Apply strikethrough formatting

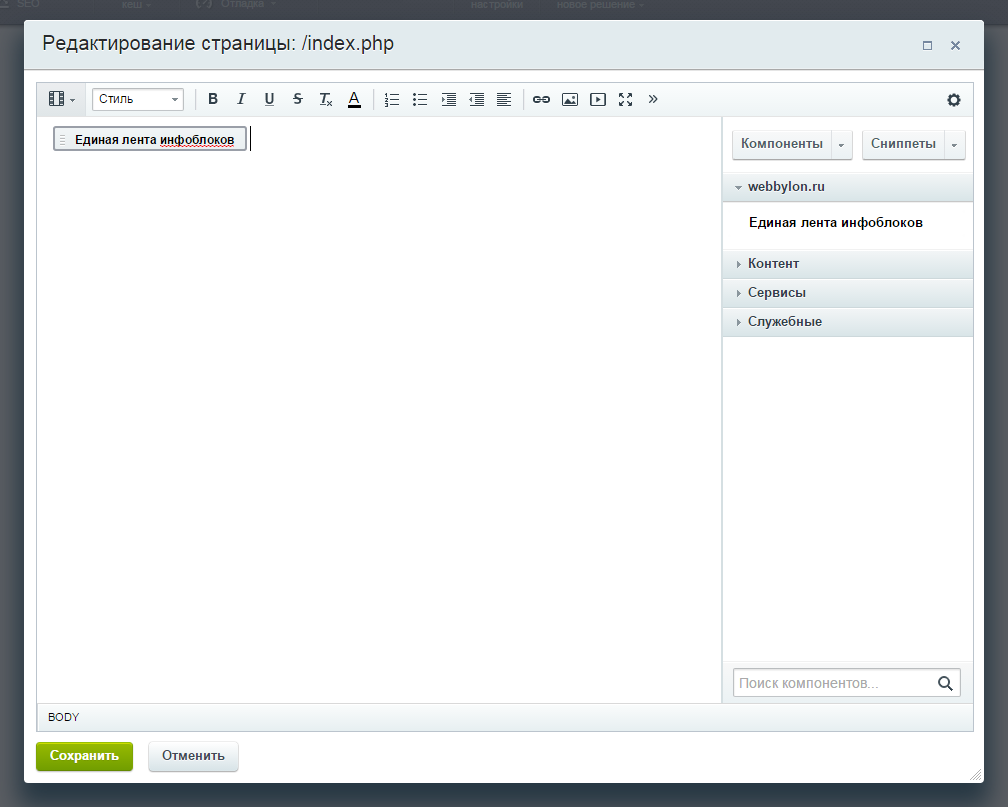click(x=298, y=99)
